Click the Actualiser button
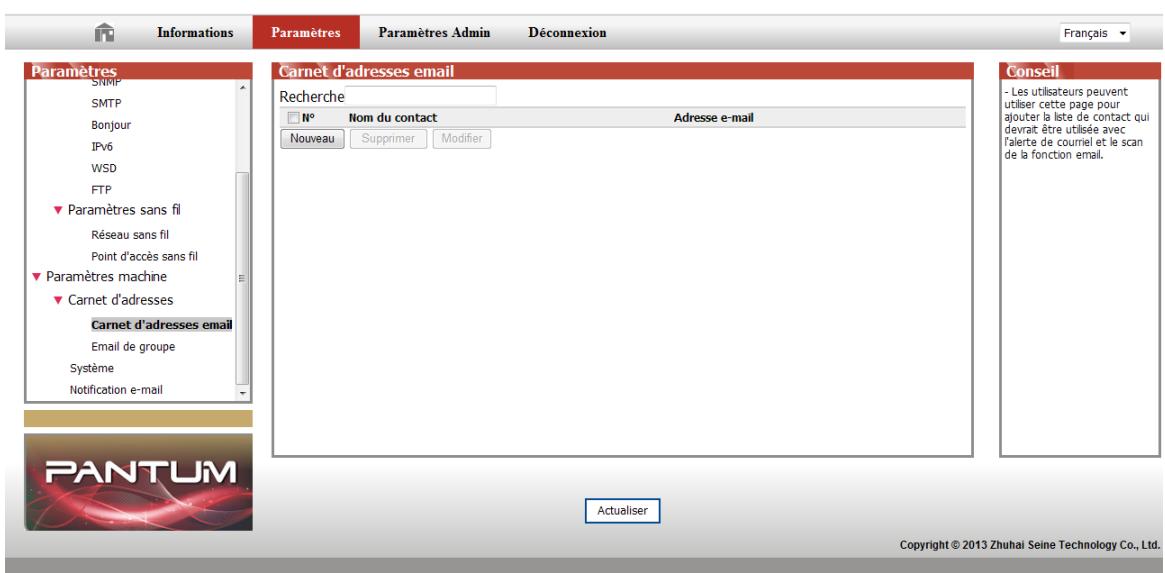The height and width of the screenshot is (573, 1165). [x=622, y=510]
